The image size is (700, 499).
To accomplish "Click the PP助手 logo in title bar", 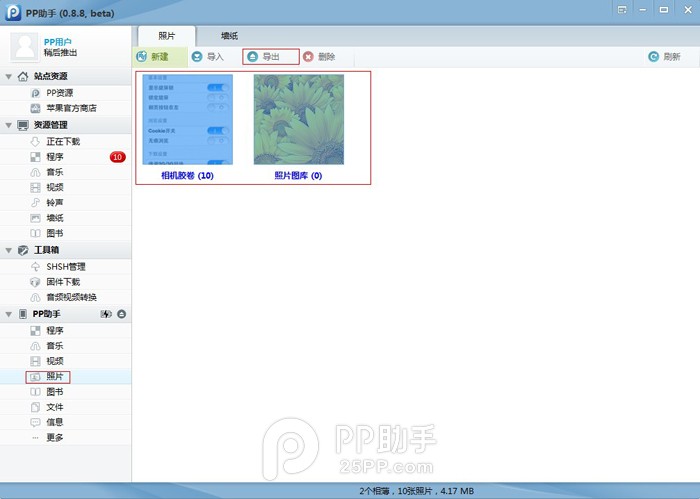I will point(13,12).
